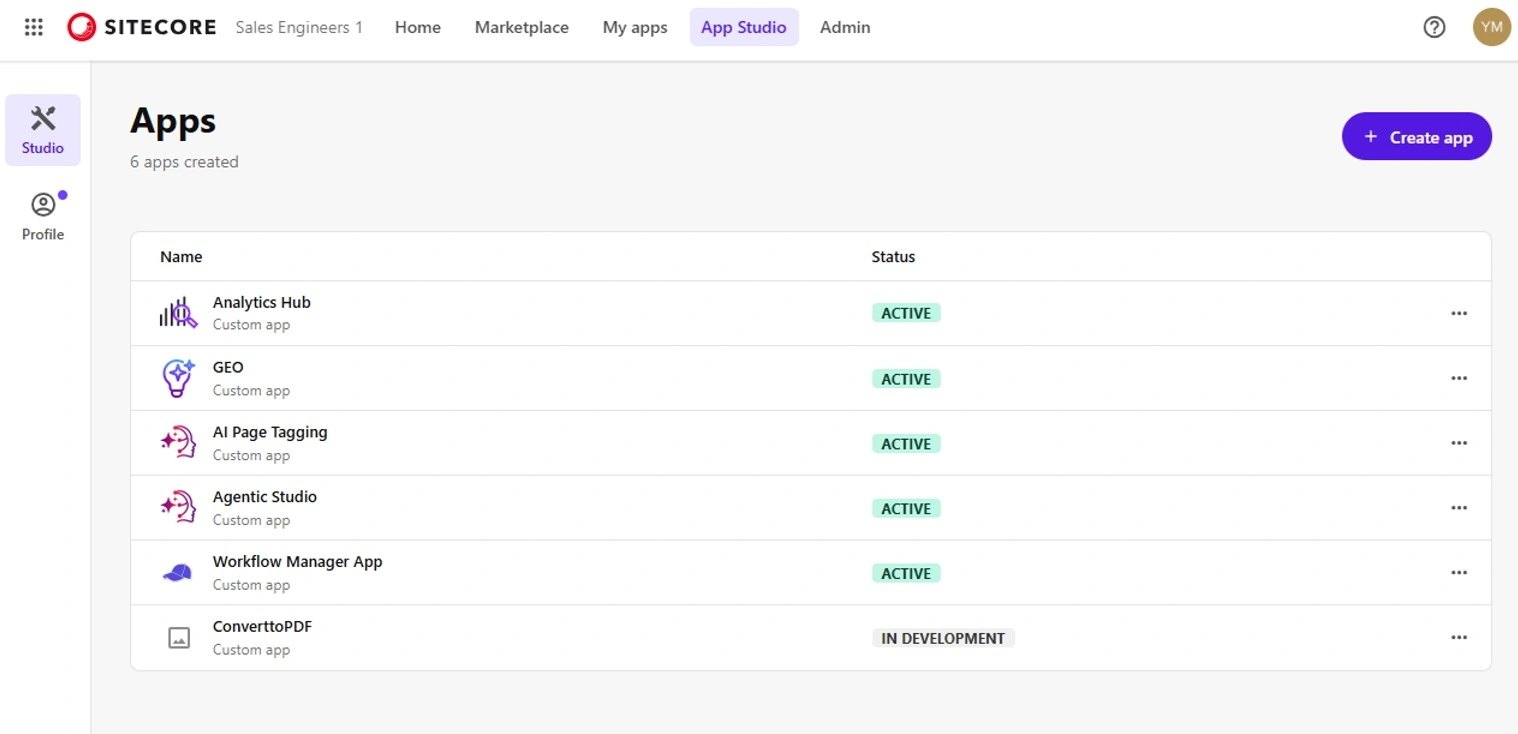Screen dimensions: 1518x734
Task: Click the Analytics Hub chart icon
Action: click(x=177, y=312)
